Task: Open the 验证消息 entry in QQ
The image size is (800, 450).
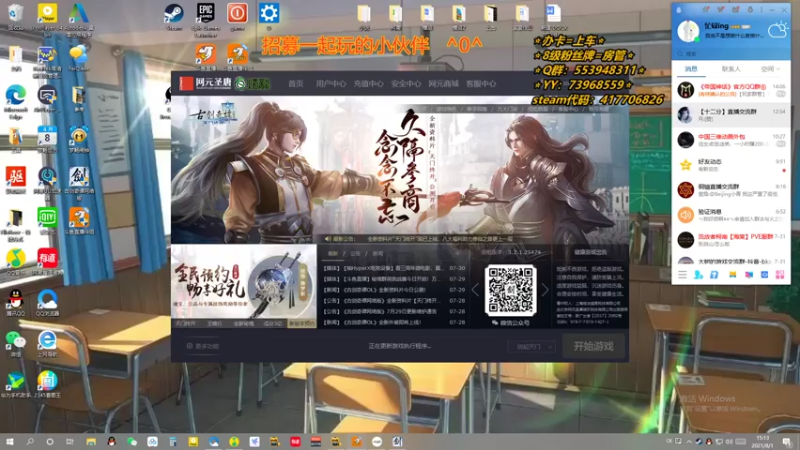Action: tap(731, 215)
